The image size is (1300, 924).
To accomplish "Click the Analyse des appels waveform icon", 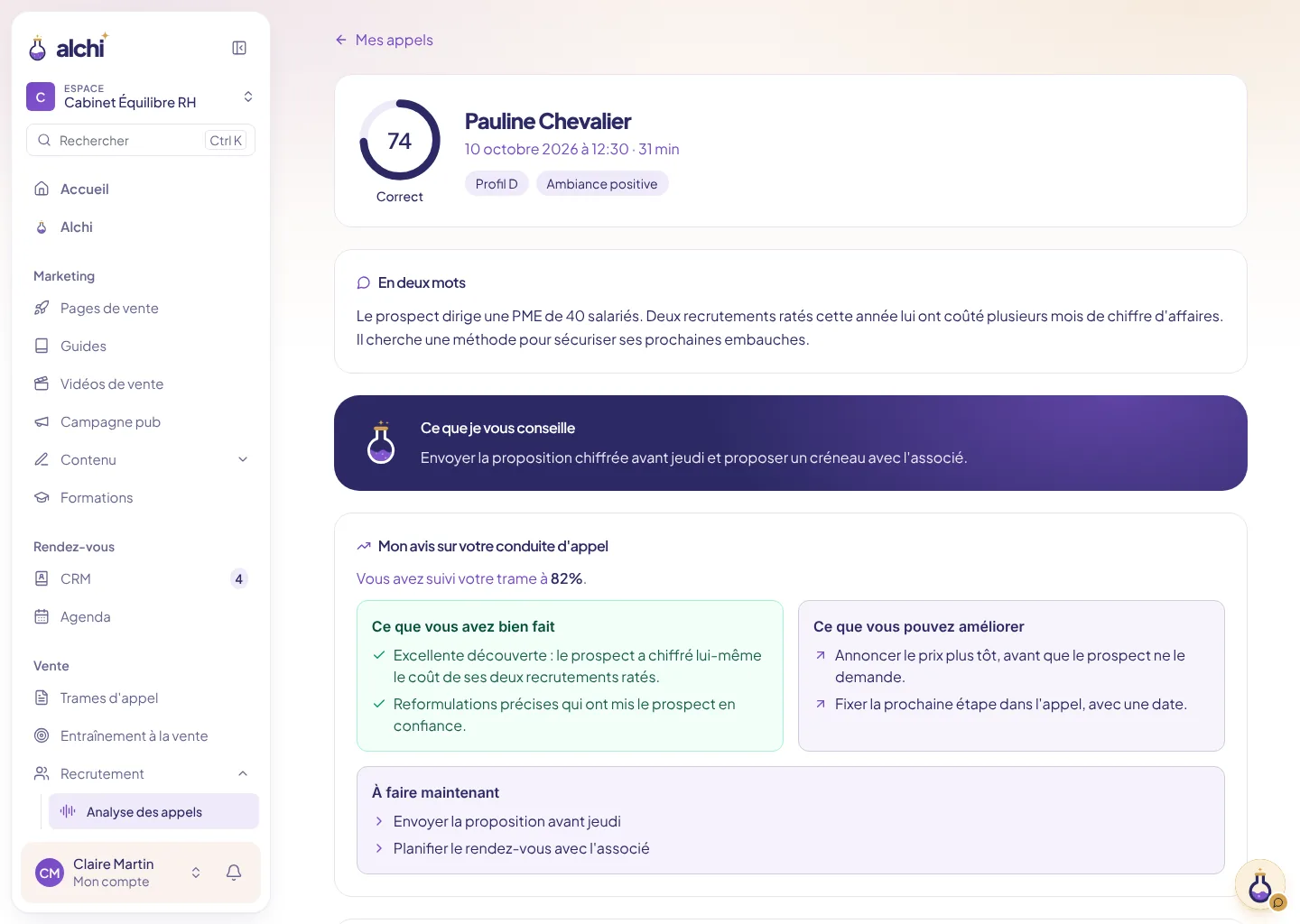I will point(68,811).
